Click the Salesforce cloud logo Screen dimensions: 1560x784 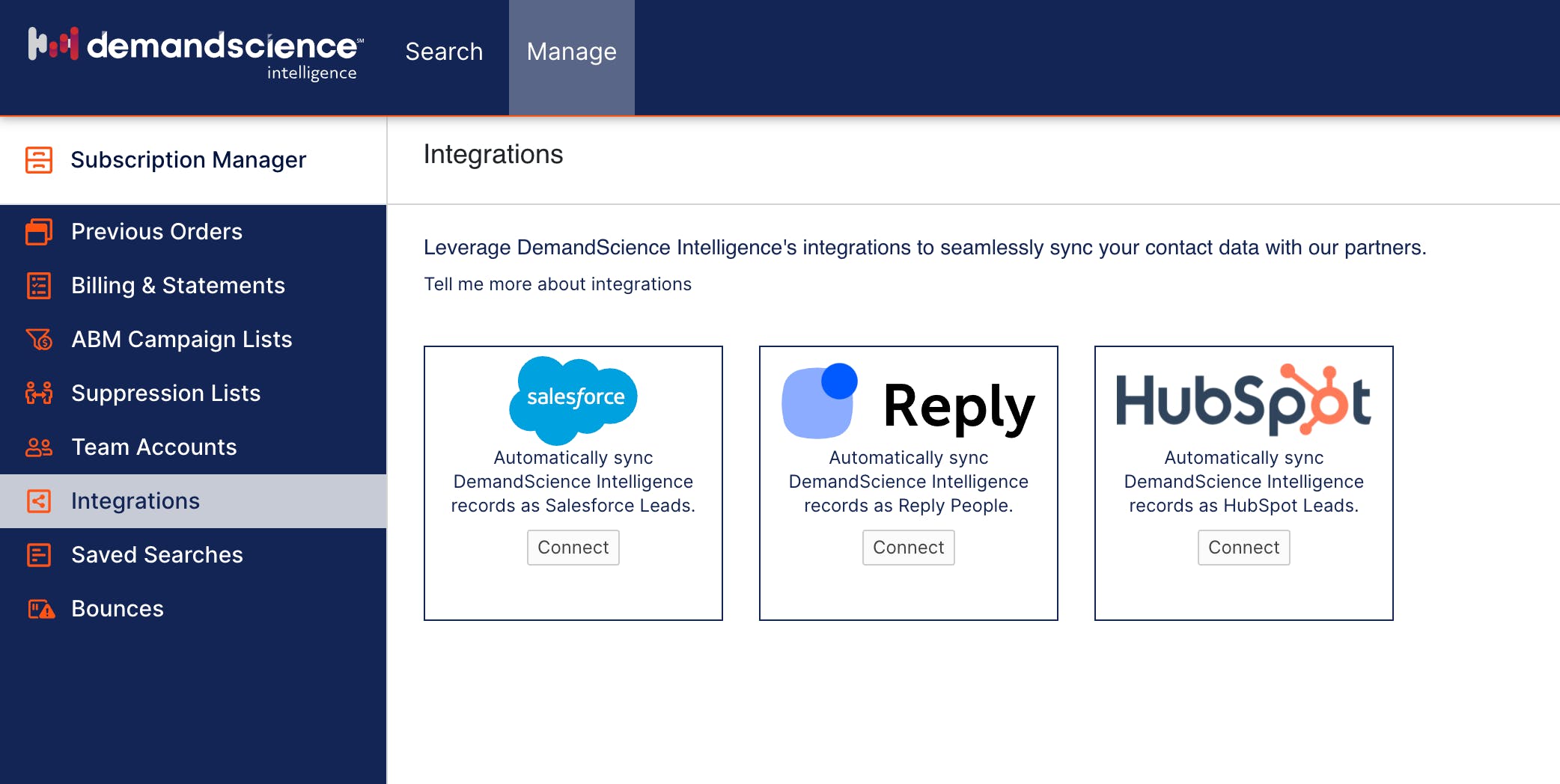573,399
